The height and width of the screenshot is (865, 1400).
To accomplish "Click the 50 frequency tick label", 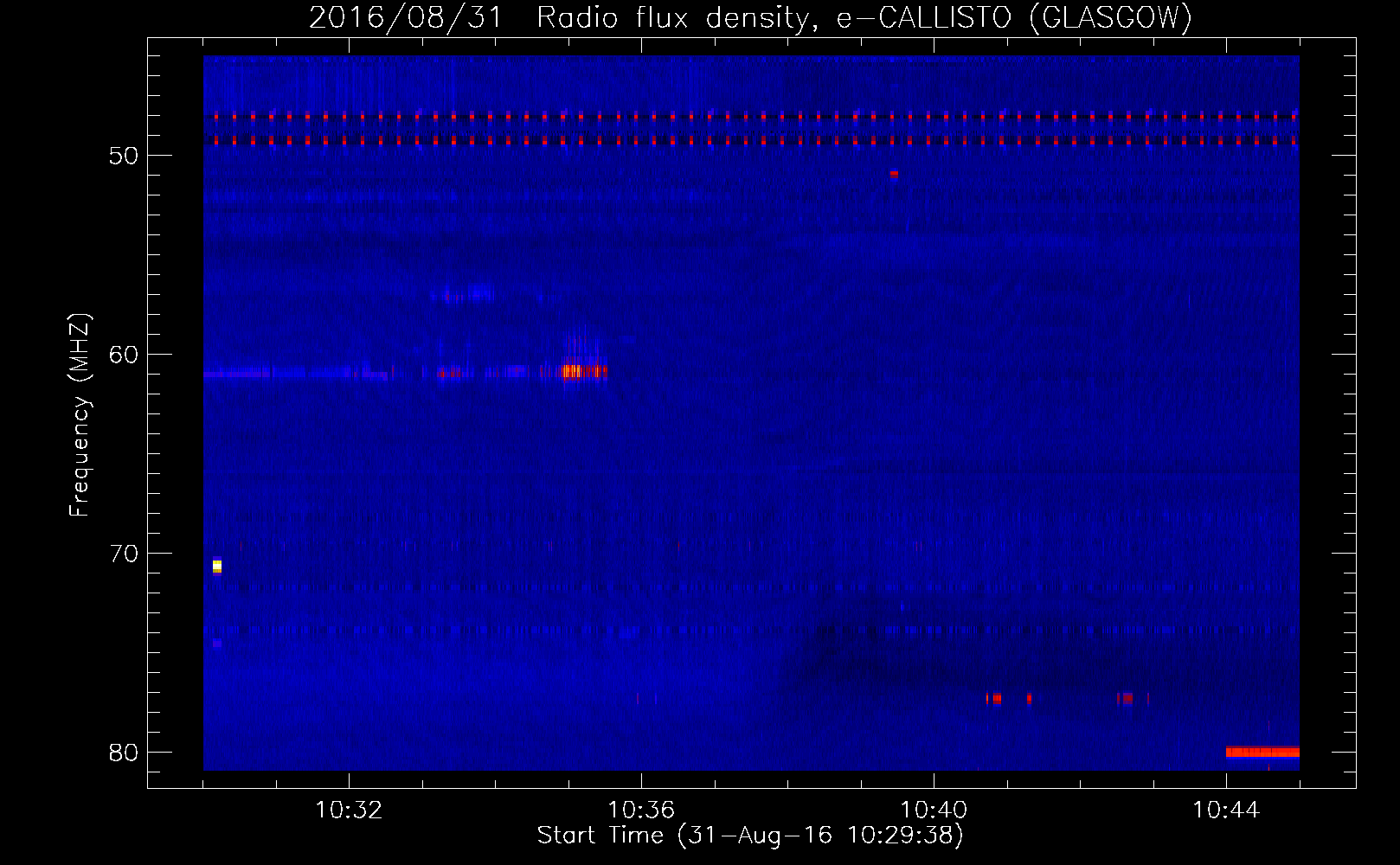I will [x=124, y=156].
